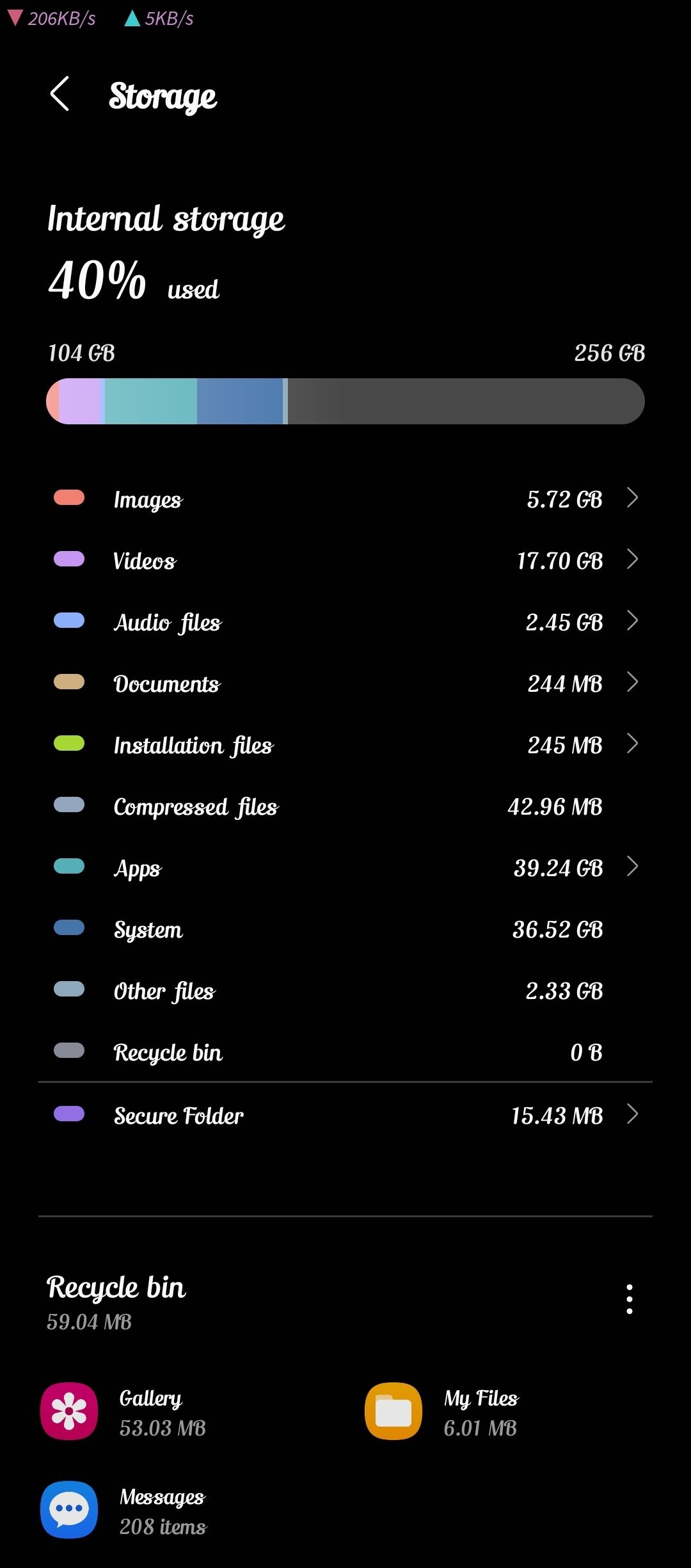This screenshot has height=1568, width=691.
Task: Expand the Audio files storage details
Action: [632, 621]
